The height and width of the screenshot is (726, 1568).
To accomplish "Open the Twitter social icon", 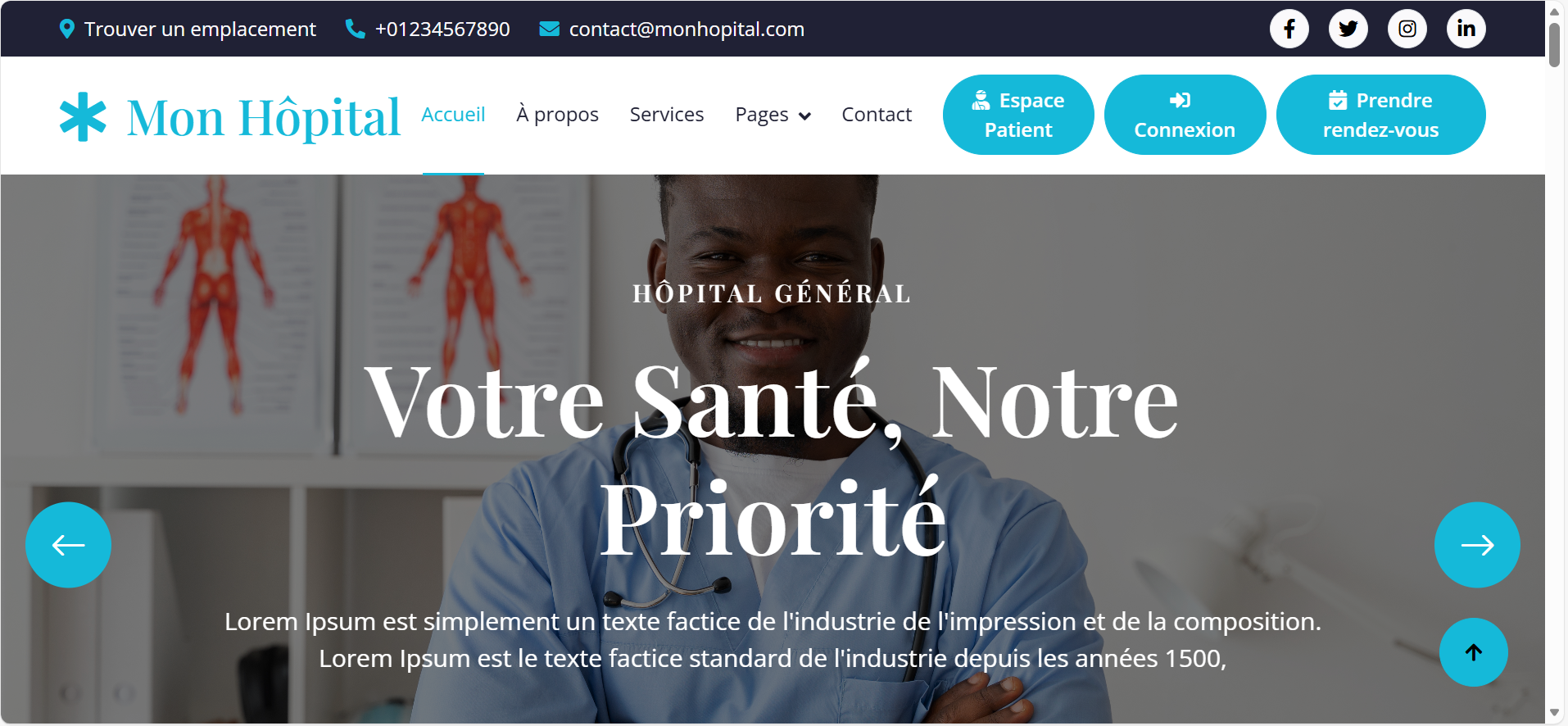I will click(1348, 29).
